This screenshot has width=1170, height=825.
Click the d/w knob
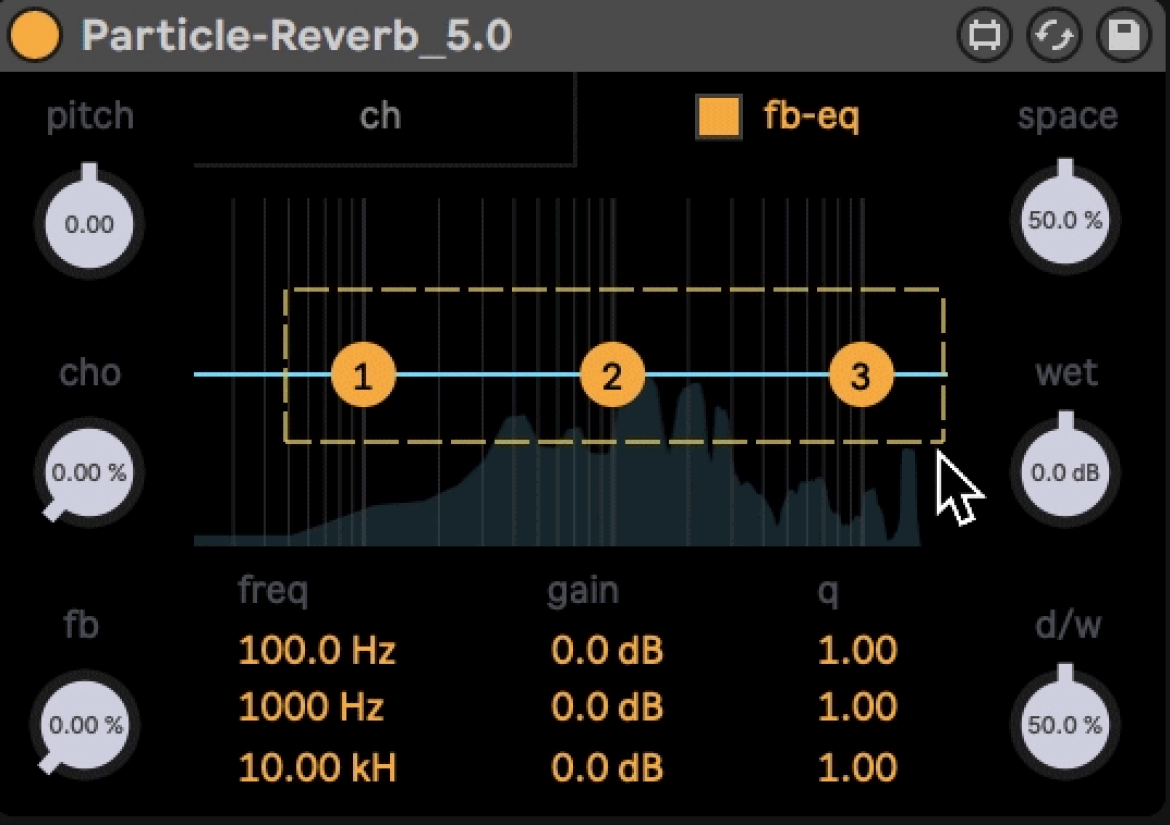[1066, 722]
